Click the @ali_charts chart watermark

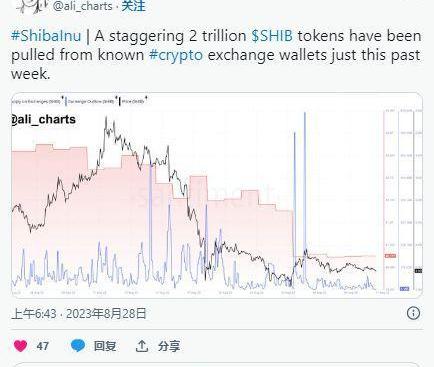[x=44, y=119]
